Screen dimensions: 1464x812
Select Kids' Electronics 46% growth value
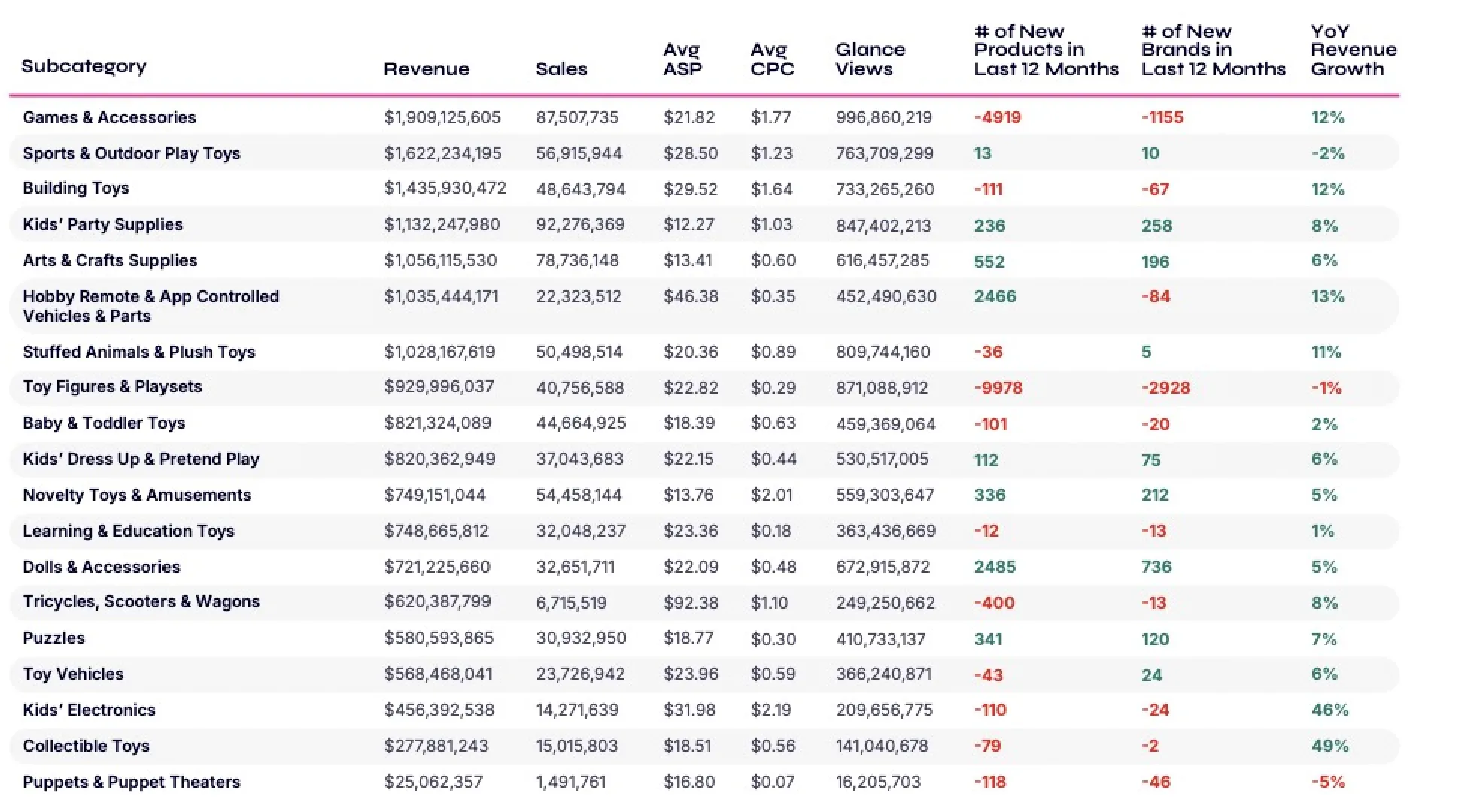(x=1329, y=710)
